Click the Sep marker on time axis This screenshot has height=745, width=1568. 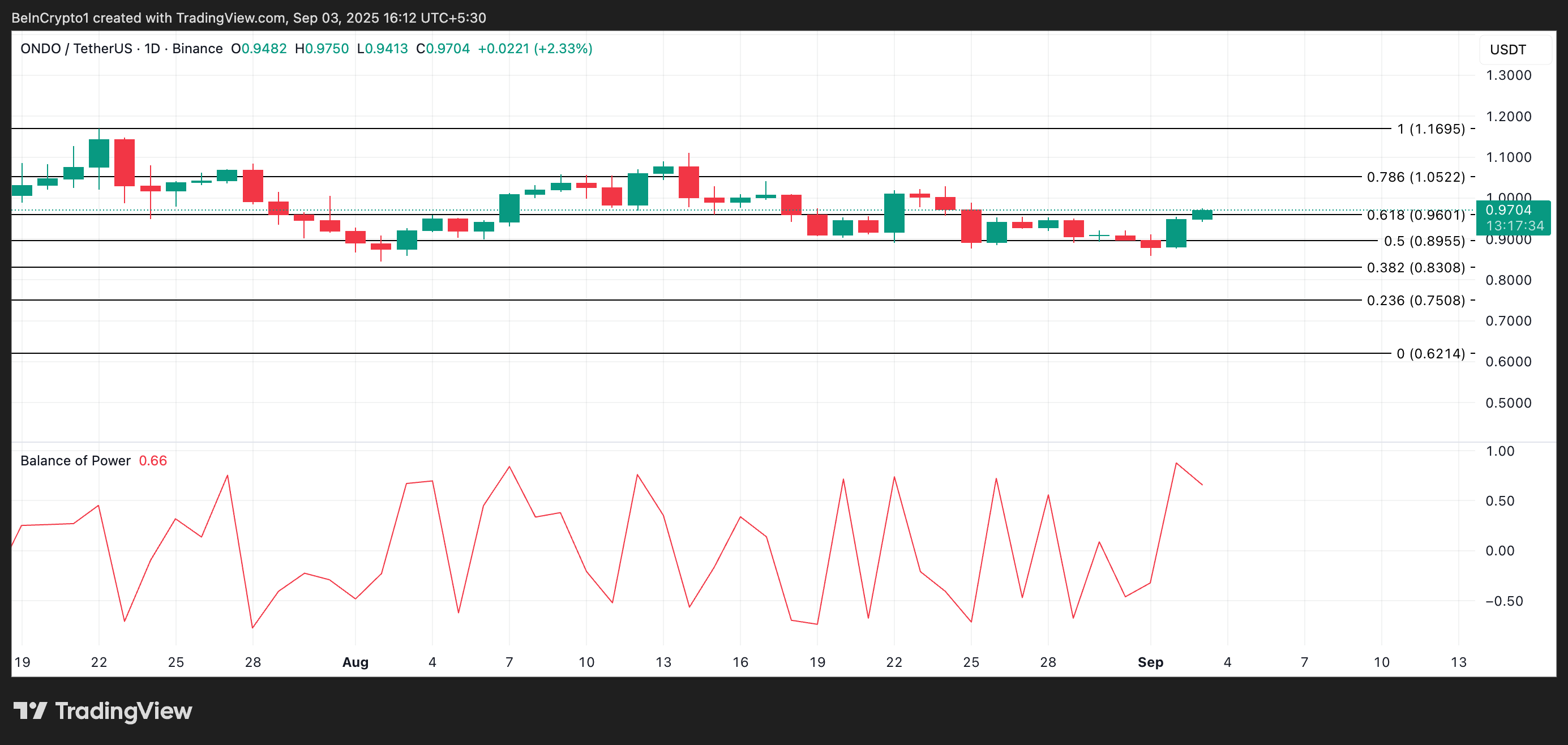tap(1150, 662)
